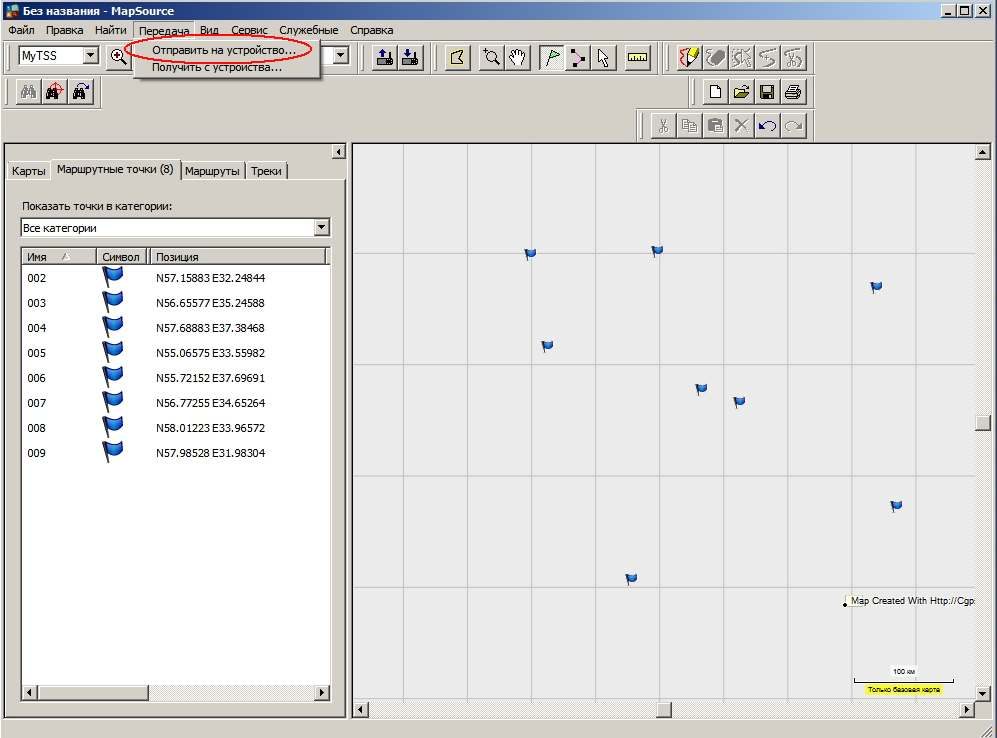
Task: Select the route tool icon
Action: (577, 57)
